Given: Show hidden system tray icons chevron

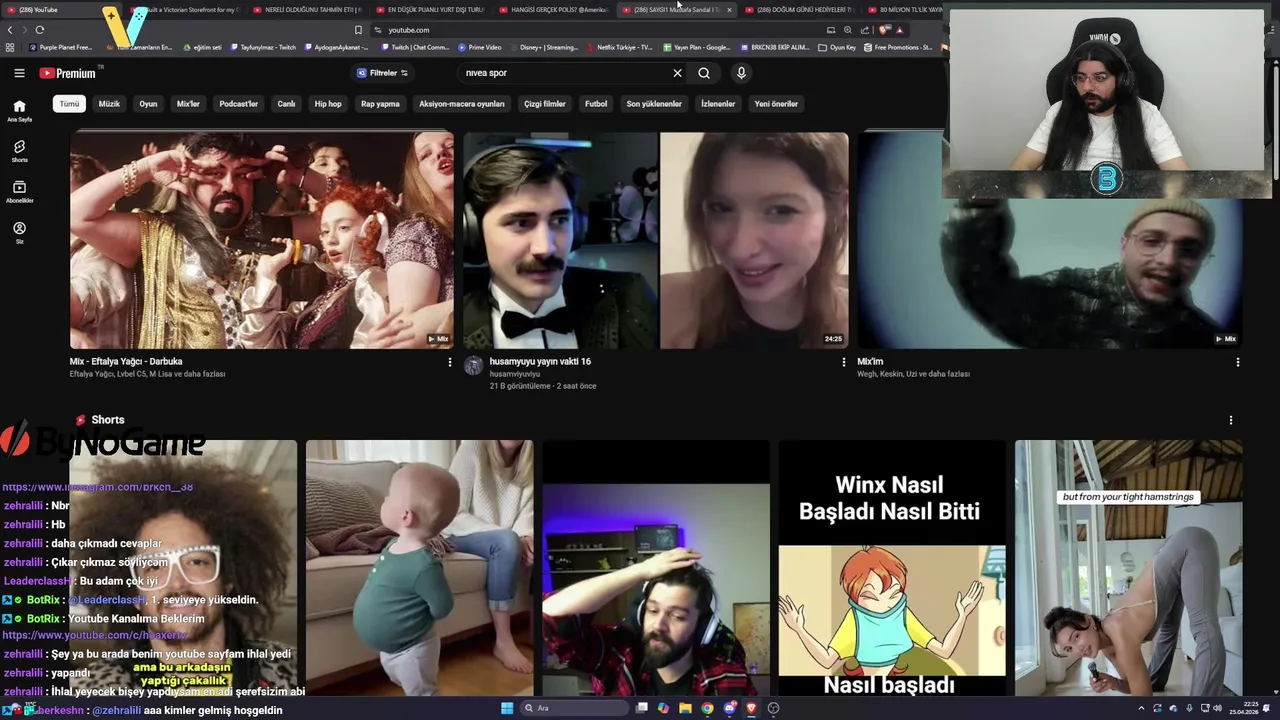Looking at the screenshot, I should tap(1141, 708).
